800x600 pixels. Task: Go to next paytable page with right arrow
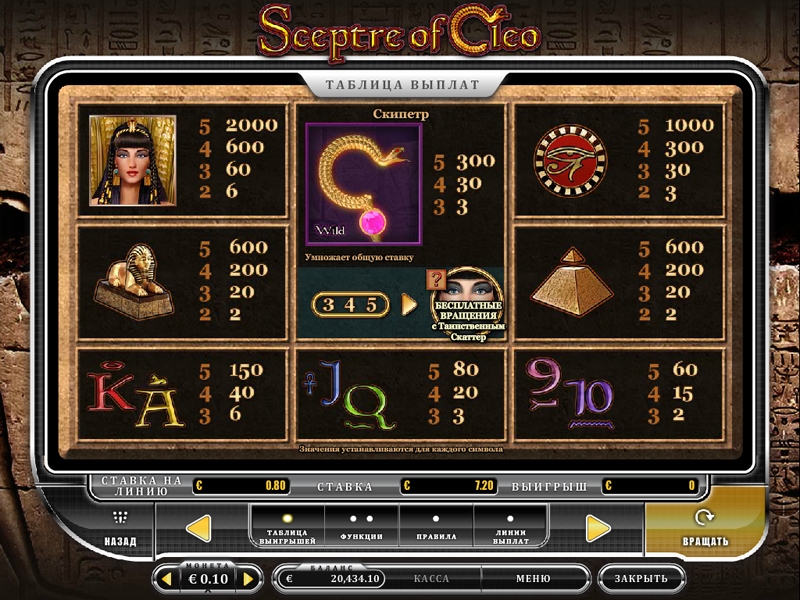pyautogui.click(x=597, y=529)
